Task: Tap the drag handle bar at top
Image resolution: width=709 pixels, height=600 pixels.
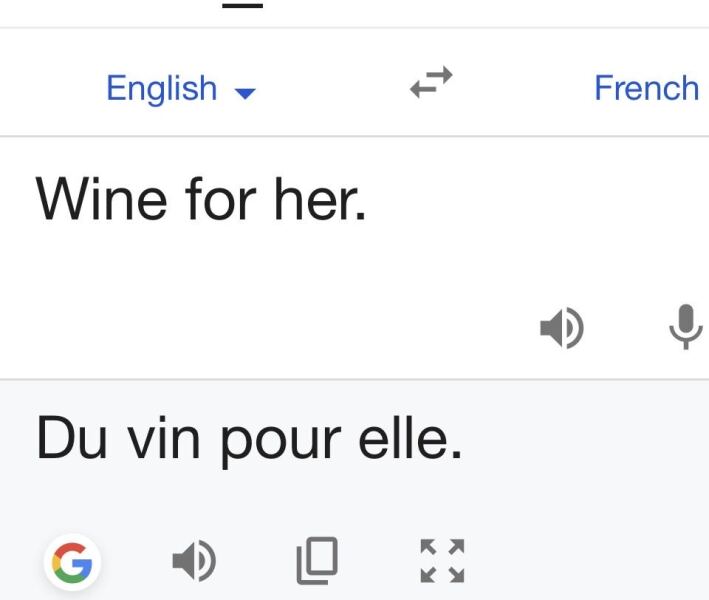Action: [242, 5]
